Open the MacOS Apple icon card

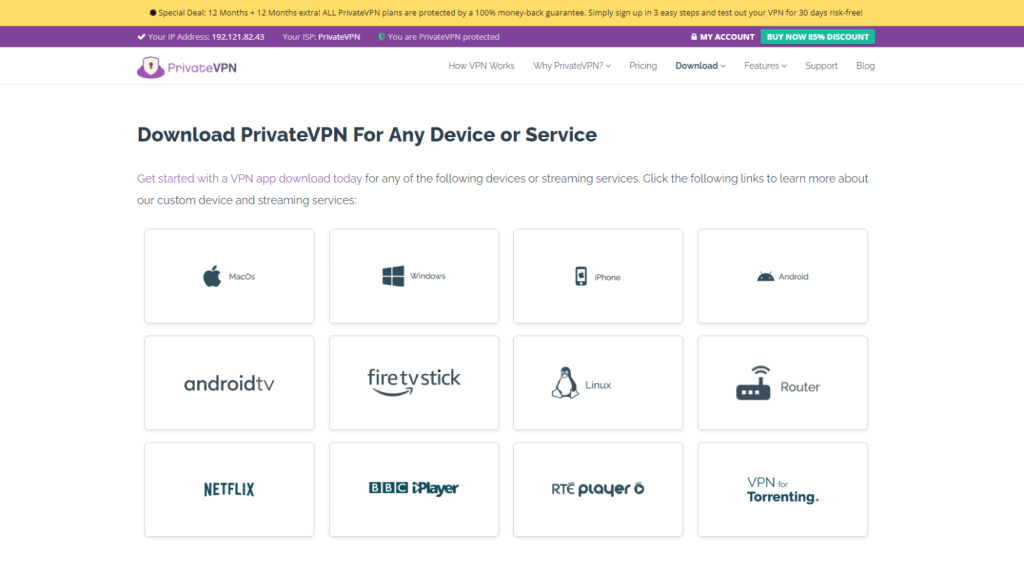click(x=229, y=276)
